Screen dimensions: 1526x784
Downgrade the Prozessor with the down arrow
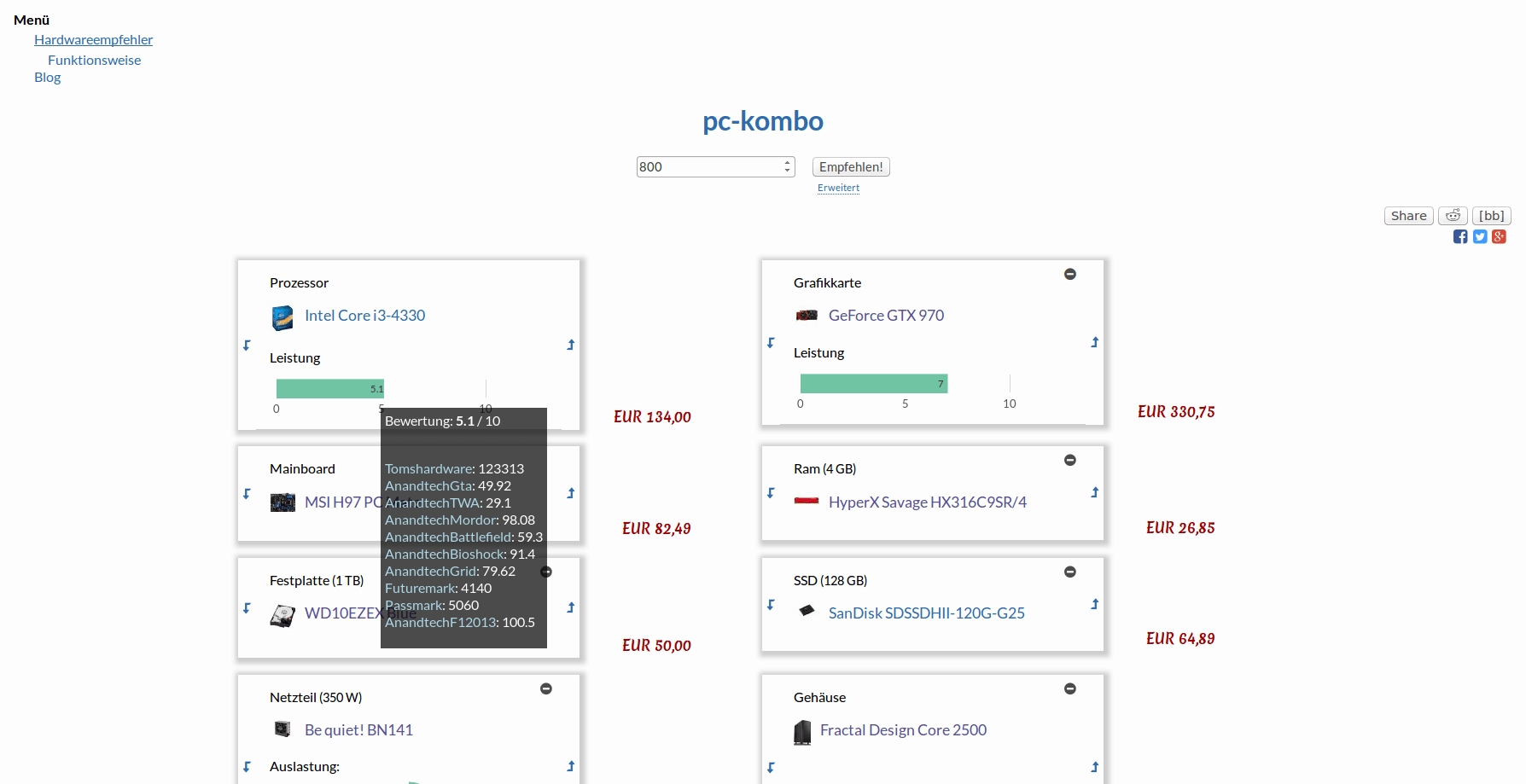247,346
